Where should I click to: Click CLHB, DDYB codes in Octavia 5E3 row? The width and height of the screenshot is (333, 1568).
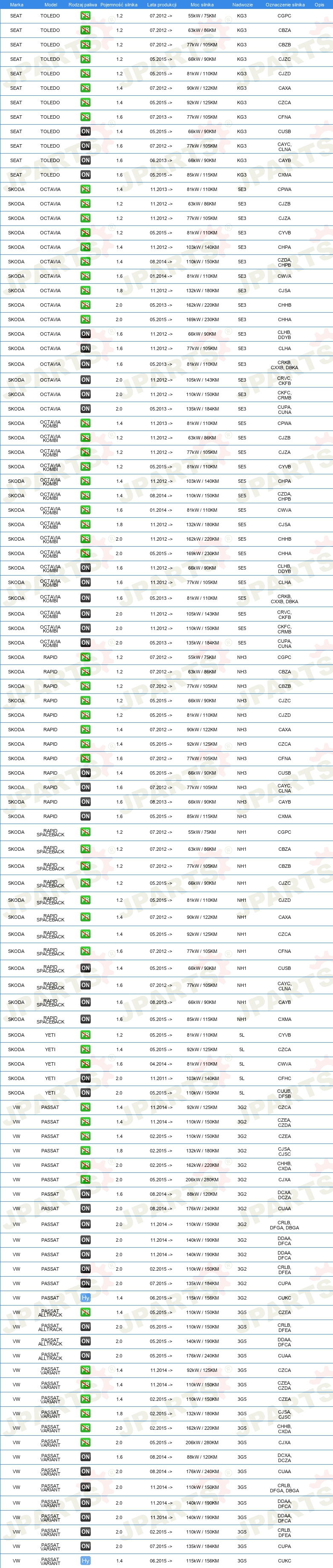point(284,334)
